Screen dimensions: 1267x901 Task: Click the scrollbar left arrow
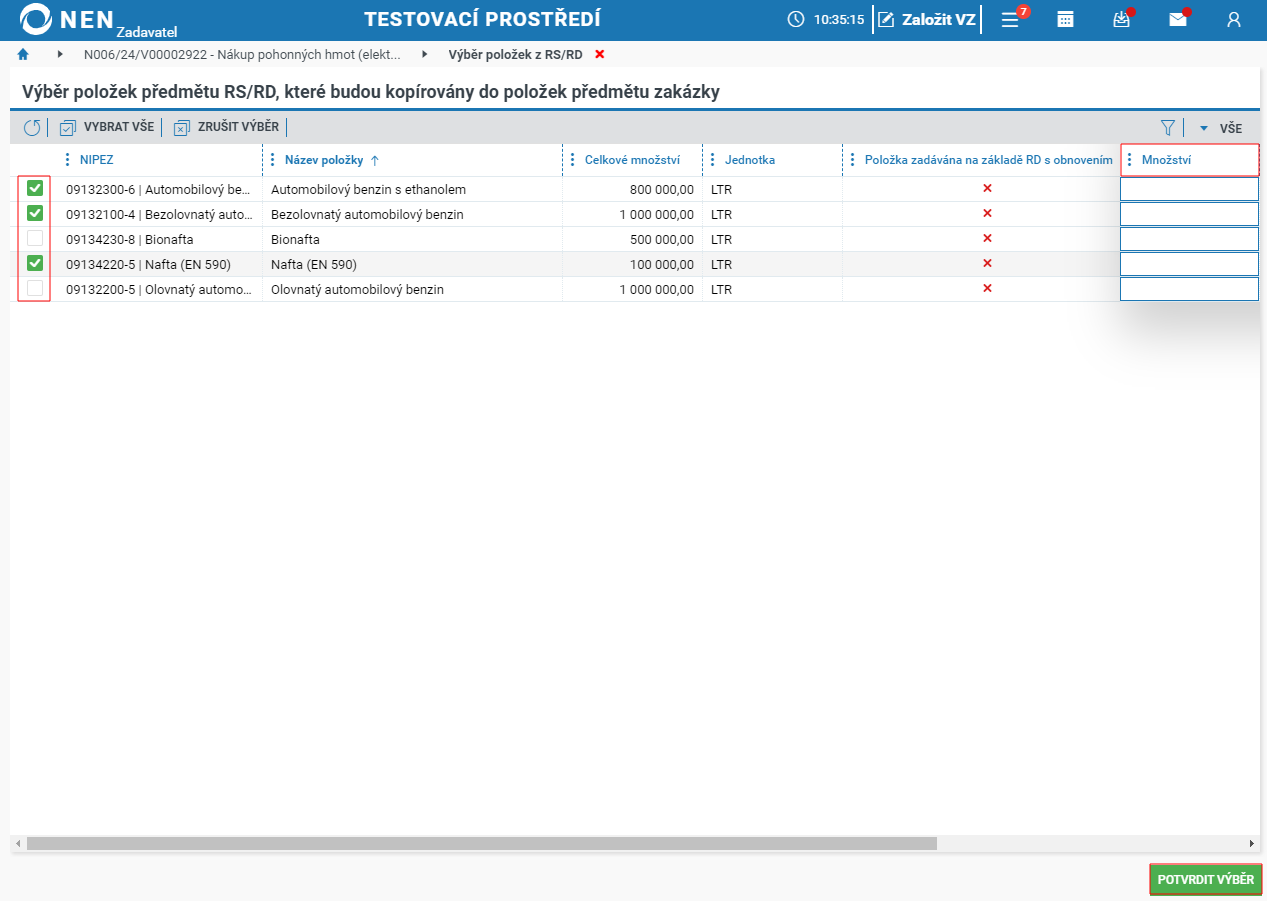(18, 843)
